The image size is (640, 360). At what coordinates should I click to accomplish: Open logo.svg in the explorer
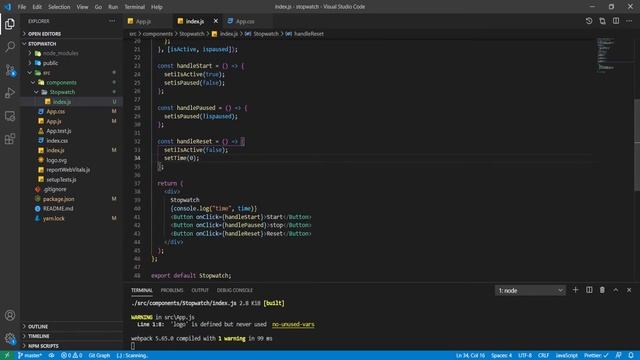pyautogui.click(x=72, y=160)
